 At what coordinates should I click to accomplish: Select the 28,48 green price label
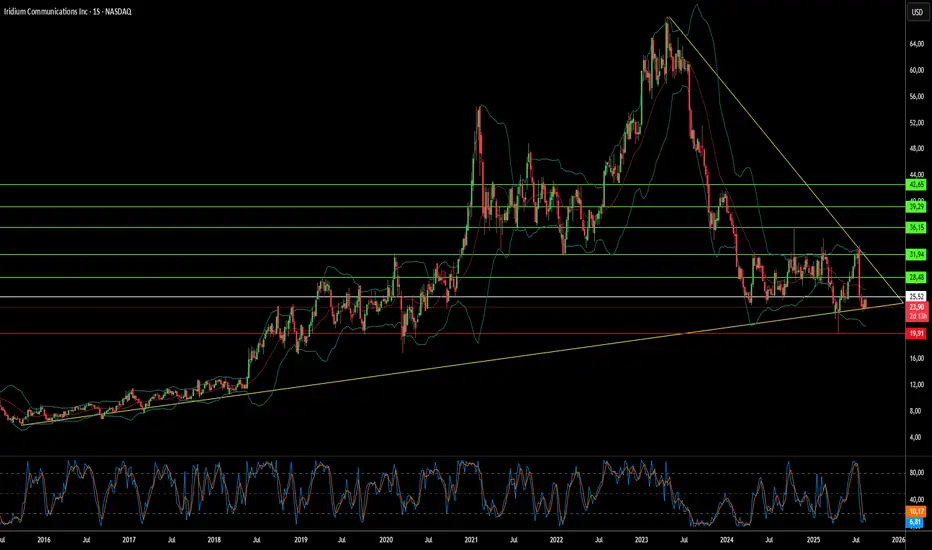pos(915,277)
